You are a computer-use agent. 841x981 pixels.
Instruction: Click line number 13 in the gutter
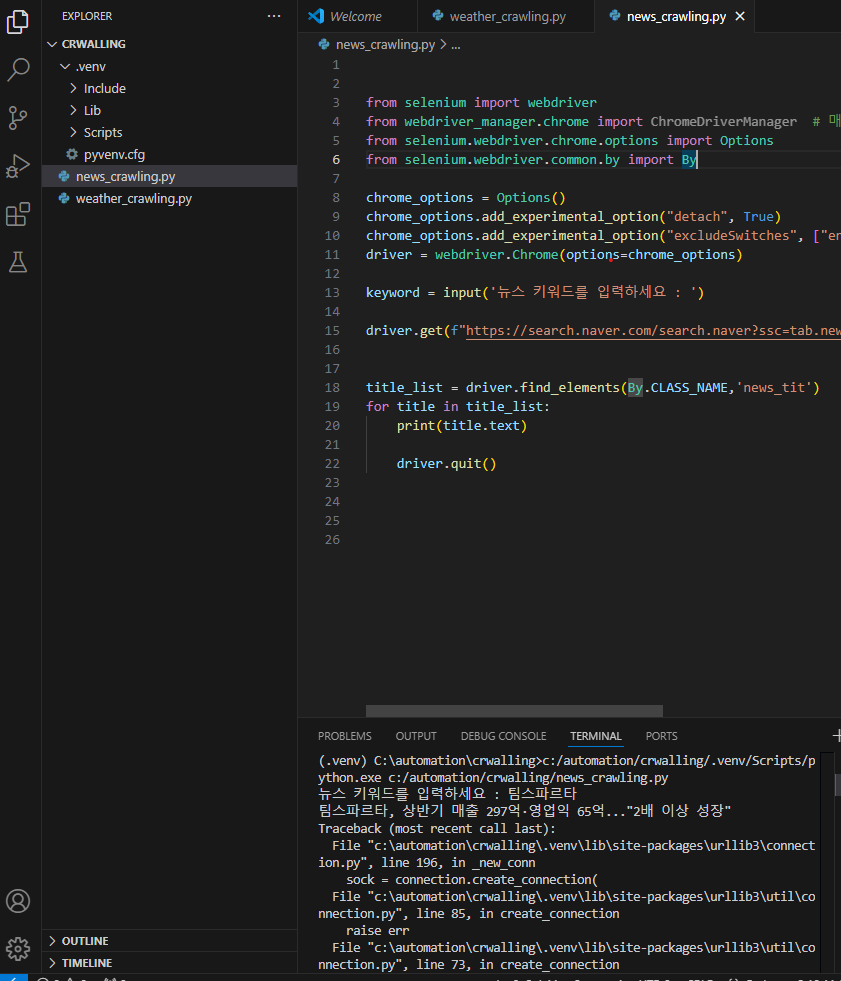click(332, 293)
